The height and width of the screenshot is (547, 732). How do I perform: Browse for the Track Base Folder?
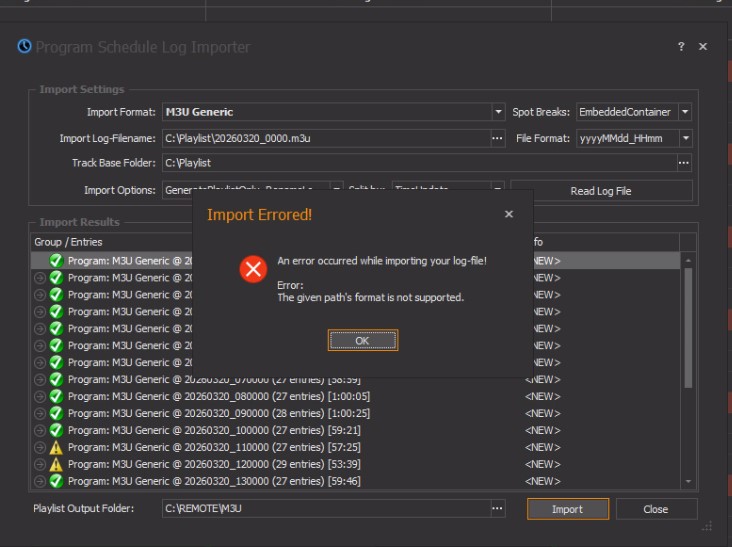[684, 163]
